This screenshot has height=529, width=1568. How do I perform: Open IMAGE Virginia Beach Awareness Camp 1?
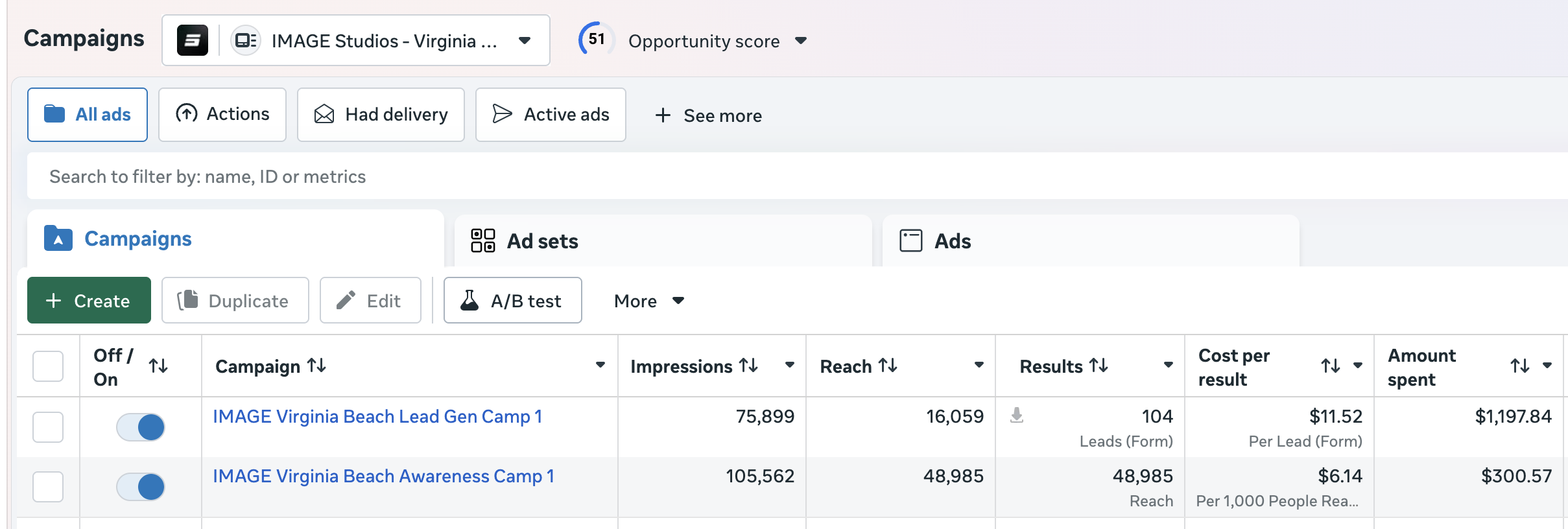[x=384, y=476]
